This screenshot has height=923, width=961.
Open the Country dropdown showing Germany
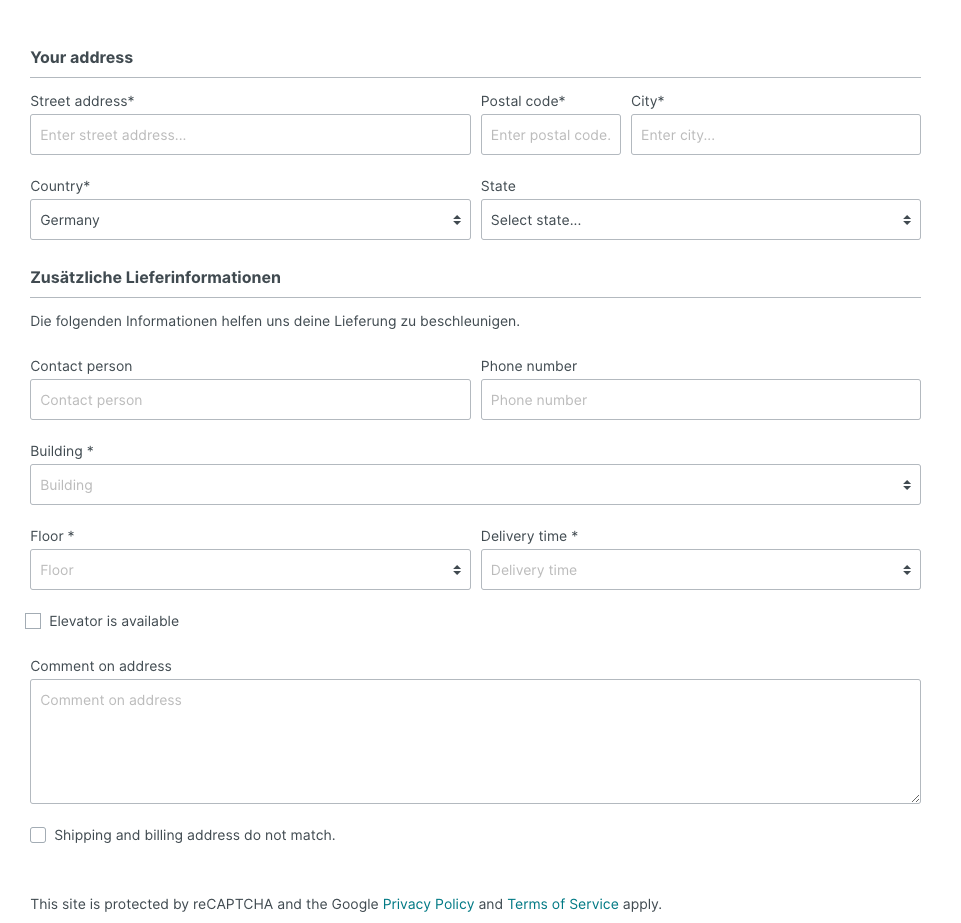(250, 219)
